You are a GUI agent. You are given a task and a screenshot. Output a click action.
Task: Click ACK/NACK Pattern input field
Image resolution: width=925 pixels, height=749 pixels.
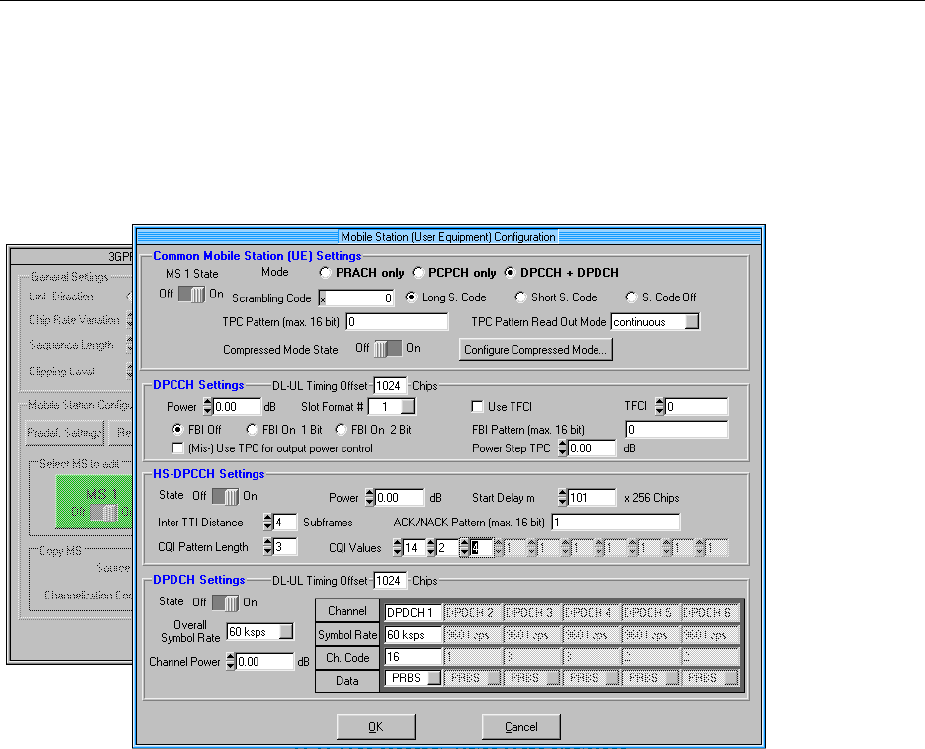[616, 522]
